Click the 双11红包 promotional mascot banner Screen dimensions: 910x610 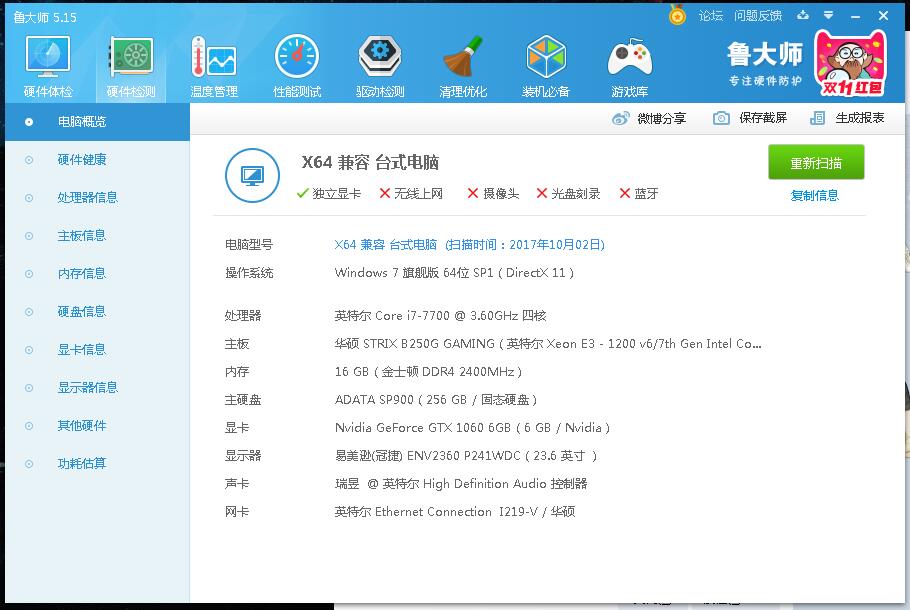[x=851, y=63]
